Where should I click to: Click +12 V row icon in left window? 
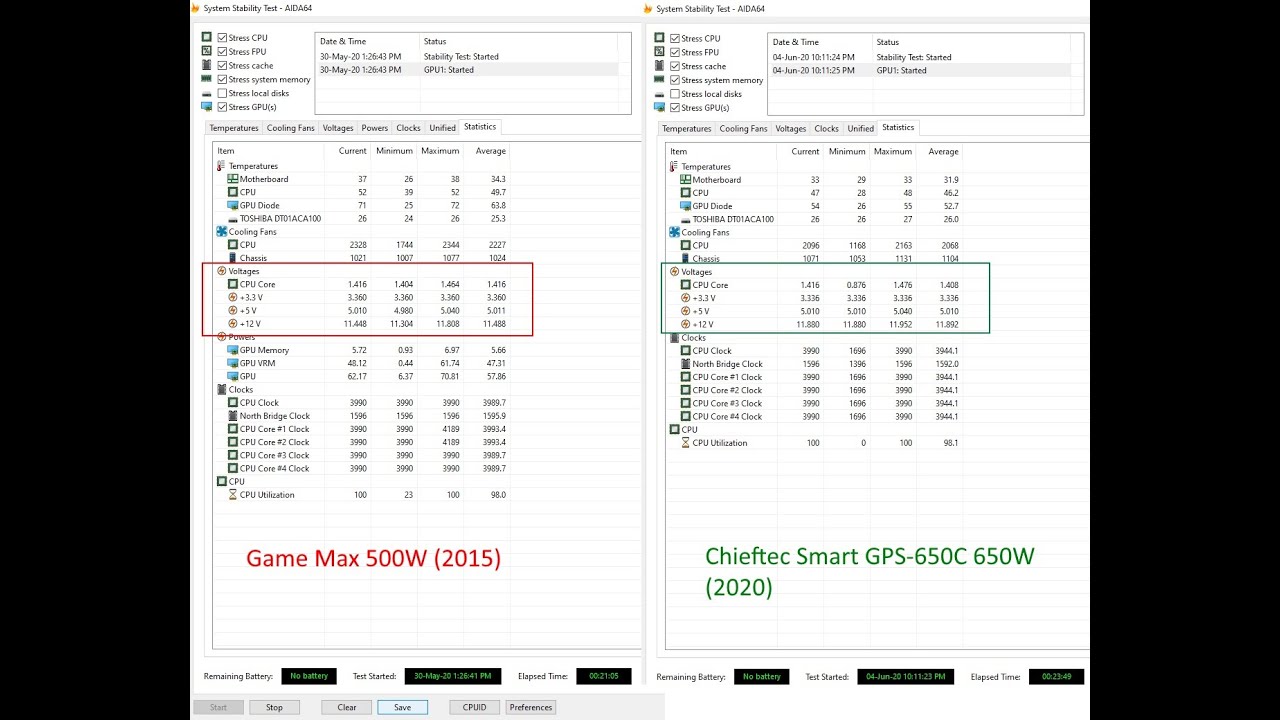pos(233,323)
